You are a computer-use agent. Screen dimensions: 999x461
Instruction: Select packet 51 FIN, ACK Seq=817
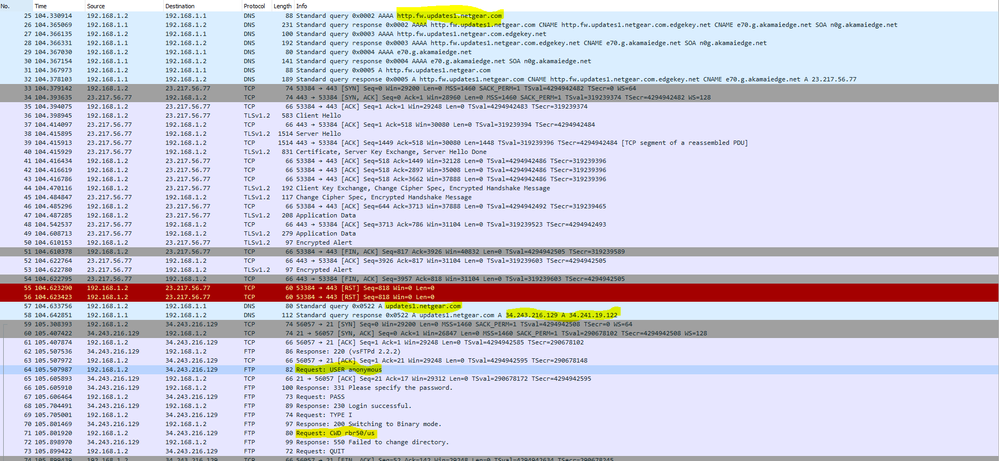click(x=500, y=251)
